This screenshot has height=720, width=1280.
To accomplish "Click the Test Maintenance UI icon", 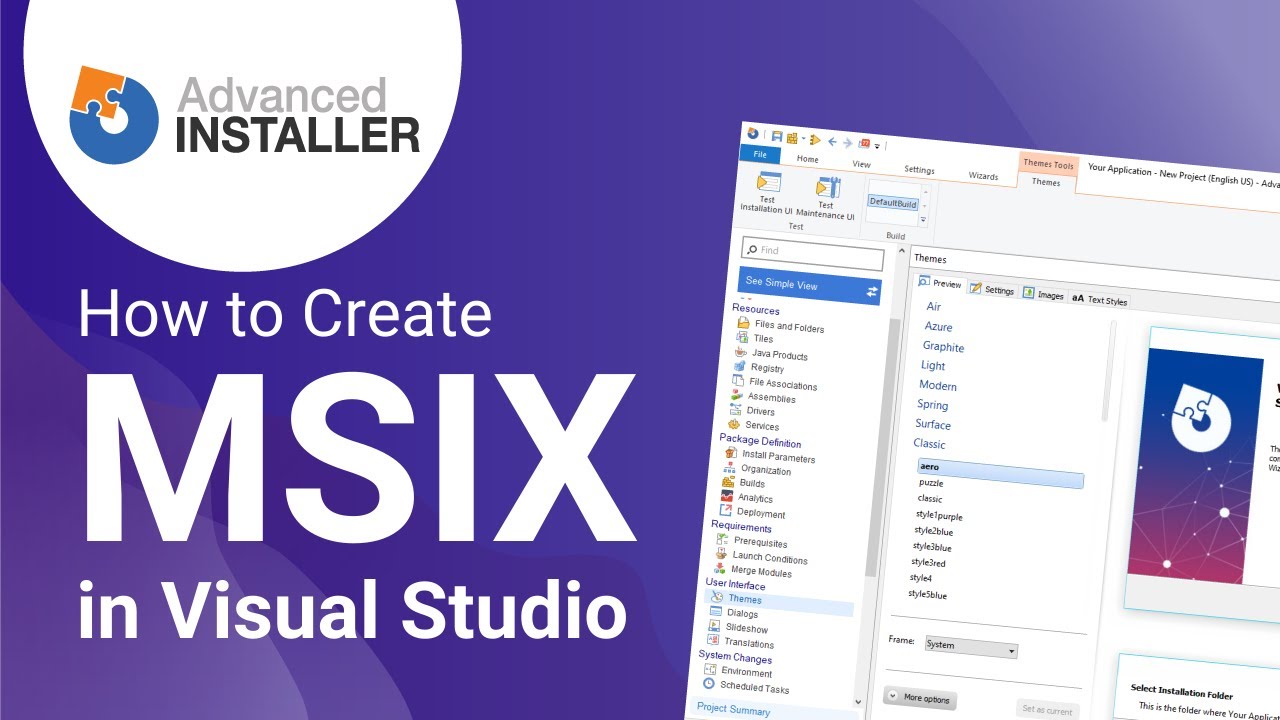I will click(828, 187).
